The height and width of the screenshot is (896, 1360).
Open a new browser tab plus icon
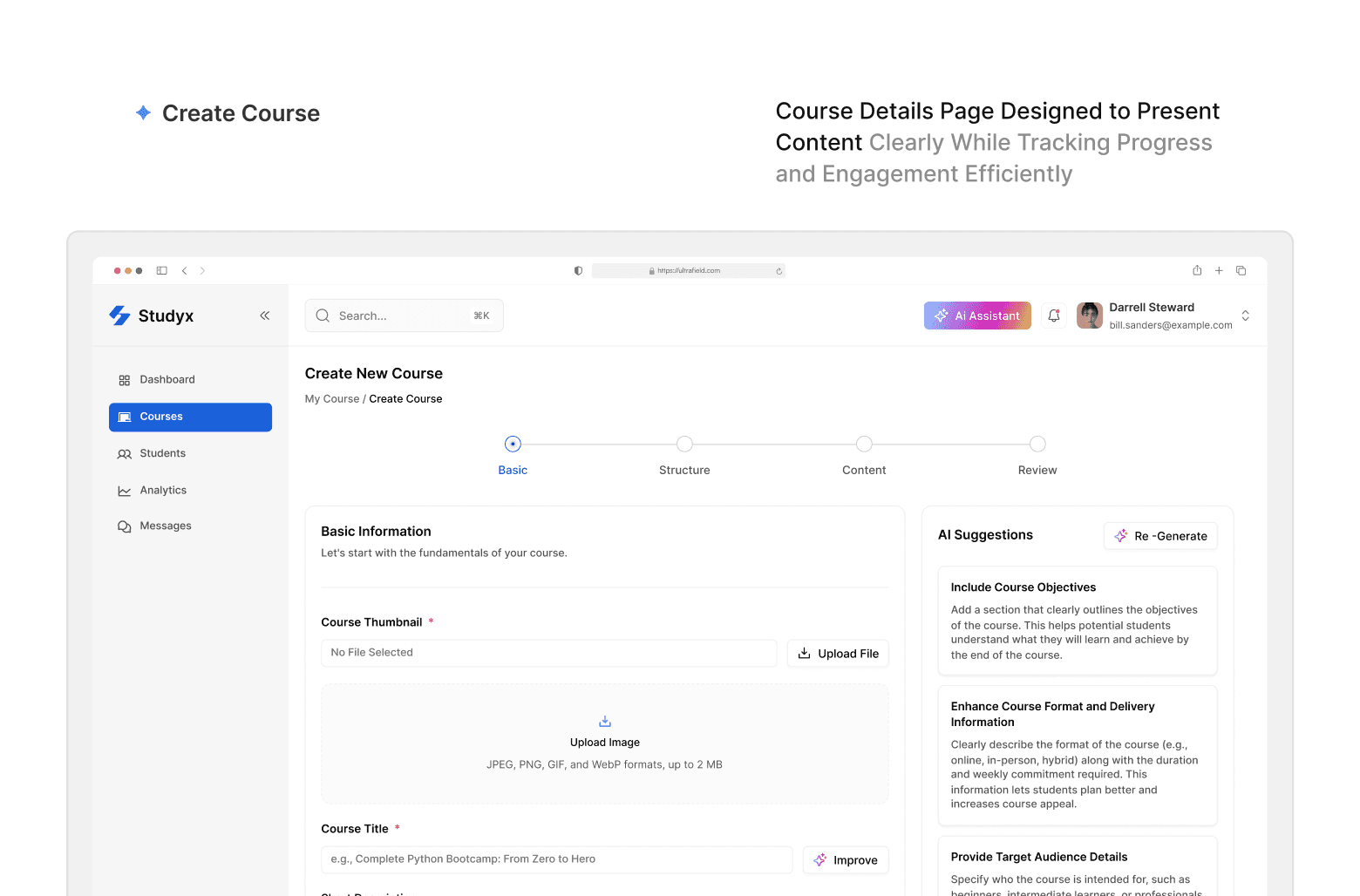[x=1219, y=271]
